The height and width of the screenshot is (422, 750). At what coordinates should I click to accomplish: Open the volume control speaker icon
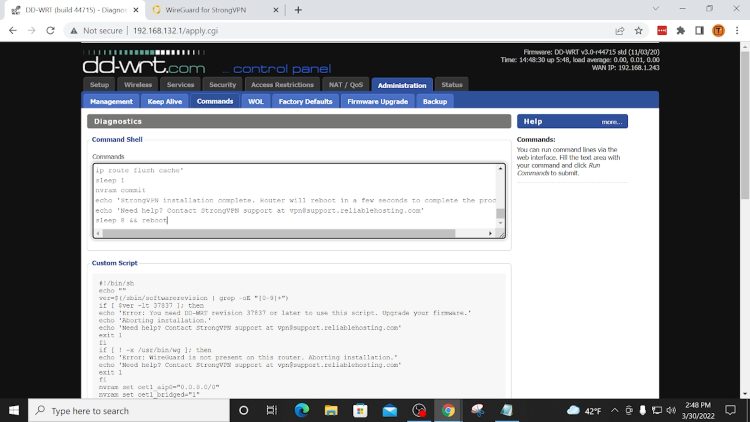point(671,411)
